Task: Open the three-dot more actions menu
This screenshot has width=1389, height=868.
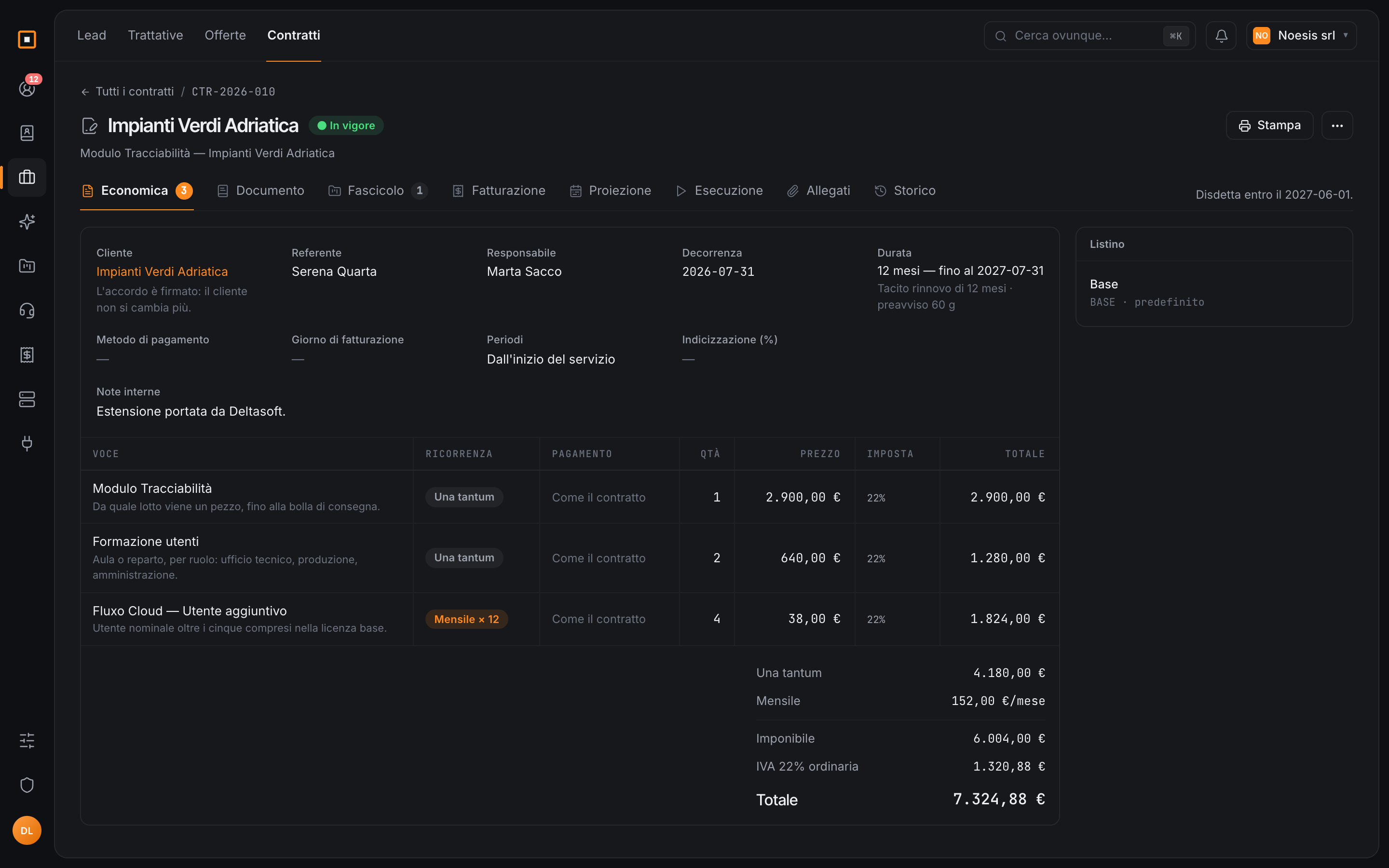Action: point(1337,126)
